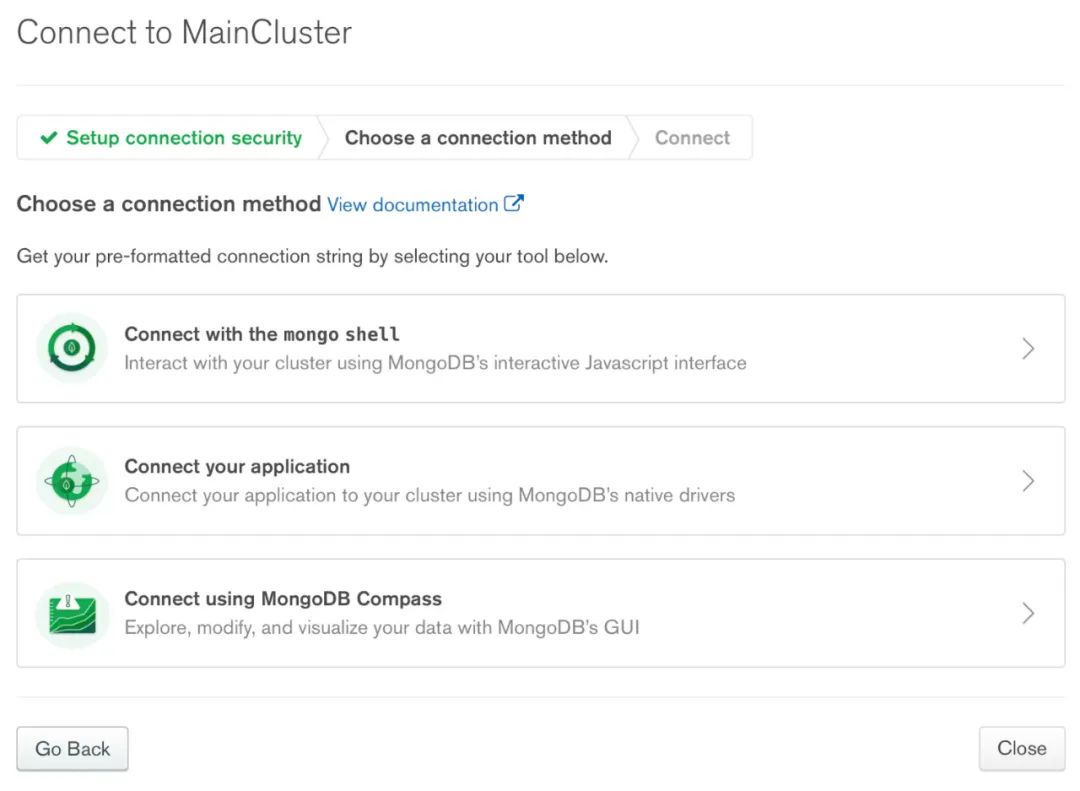Select the Connect your application title
Screen dimensions: 1080x791
coord(237,466)
